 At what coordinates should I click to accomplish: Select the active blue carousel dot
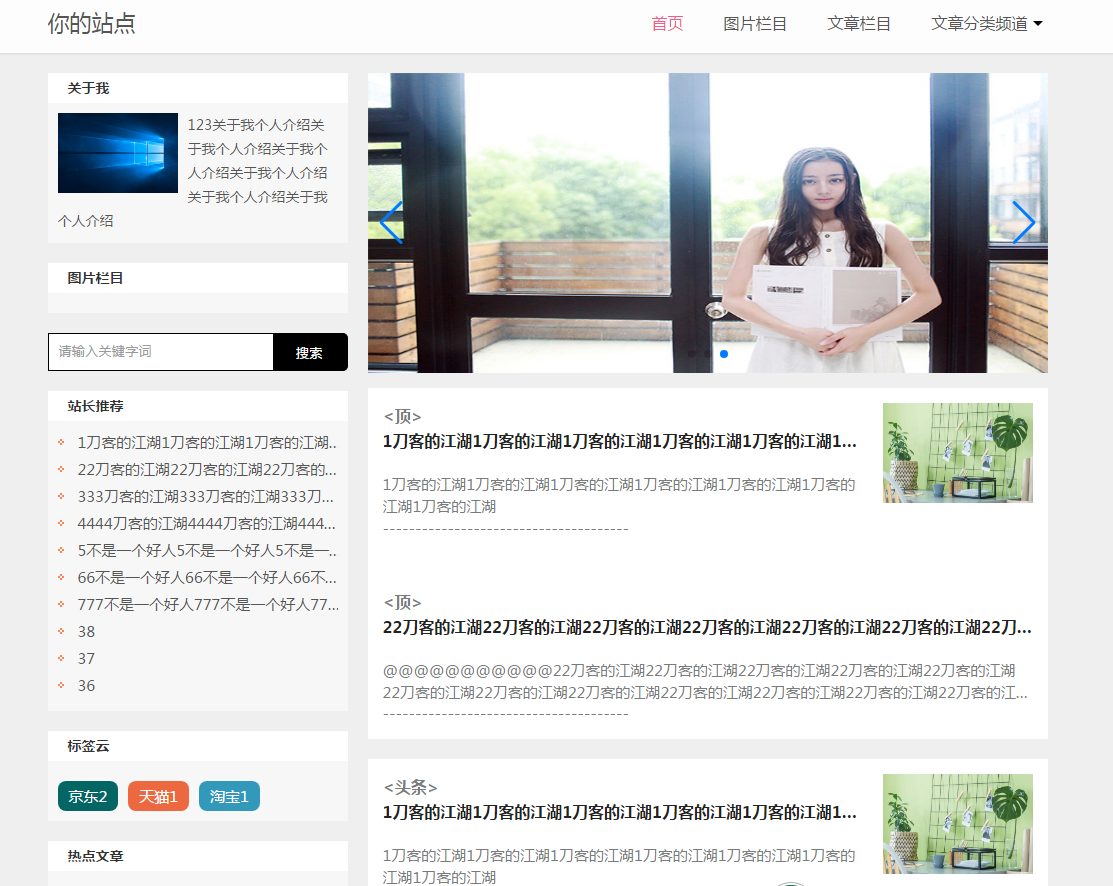(724, 354)
